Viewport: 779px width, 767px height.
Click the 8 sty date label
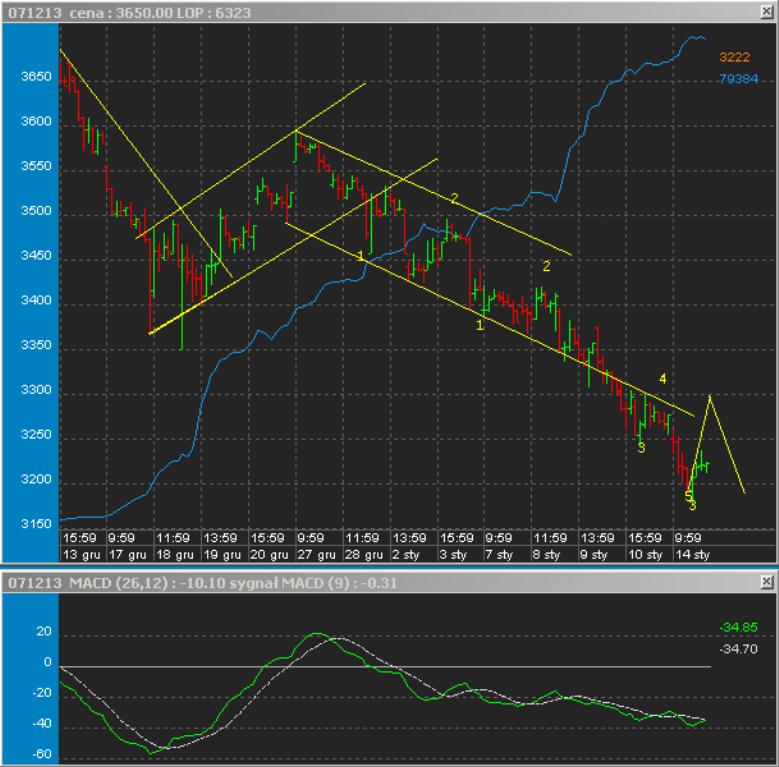pos(546,554)
